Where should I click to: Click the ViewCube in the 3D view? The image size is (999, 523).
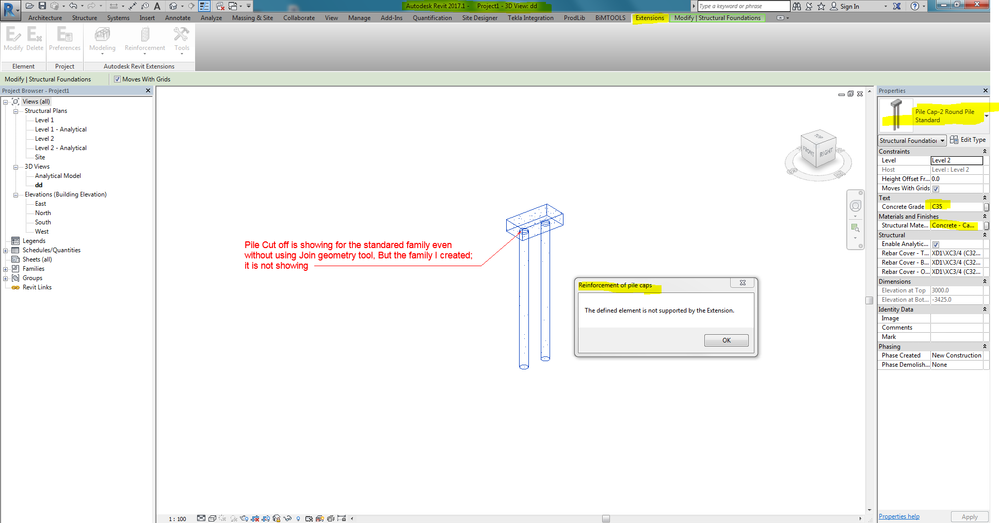click(818, 150)
